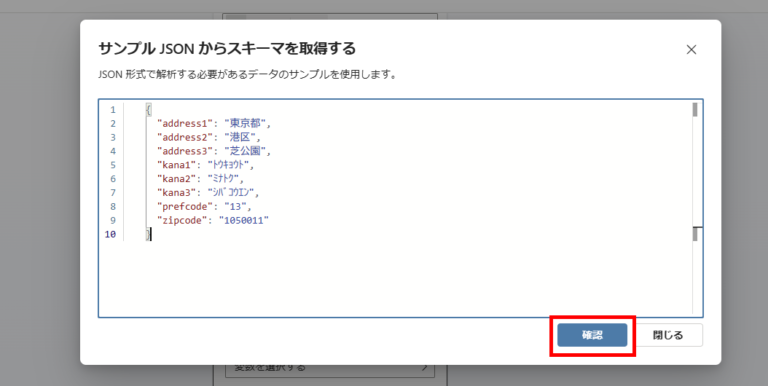Image resolution: width=768 pixels, height=386 pixels.
Task: Click the 確認 button
Action: [x=592, y=335]
